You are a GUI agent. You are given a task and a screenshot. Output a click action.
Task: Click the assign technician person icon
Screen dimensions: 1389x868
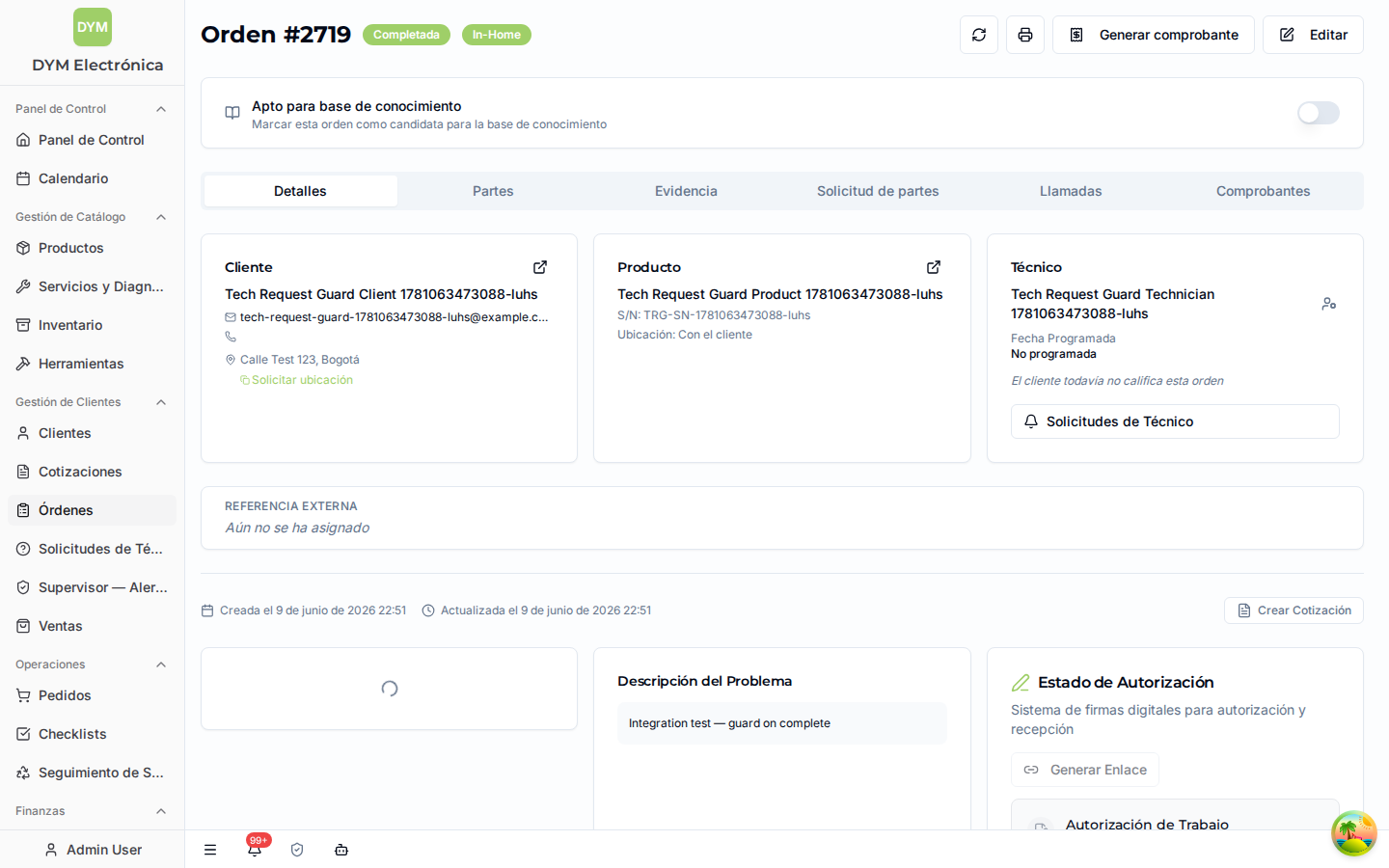(x=1329, y=304)
